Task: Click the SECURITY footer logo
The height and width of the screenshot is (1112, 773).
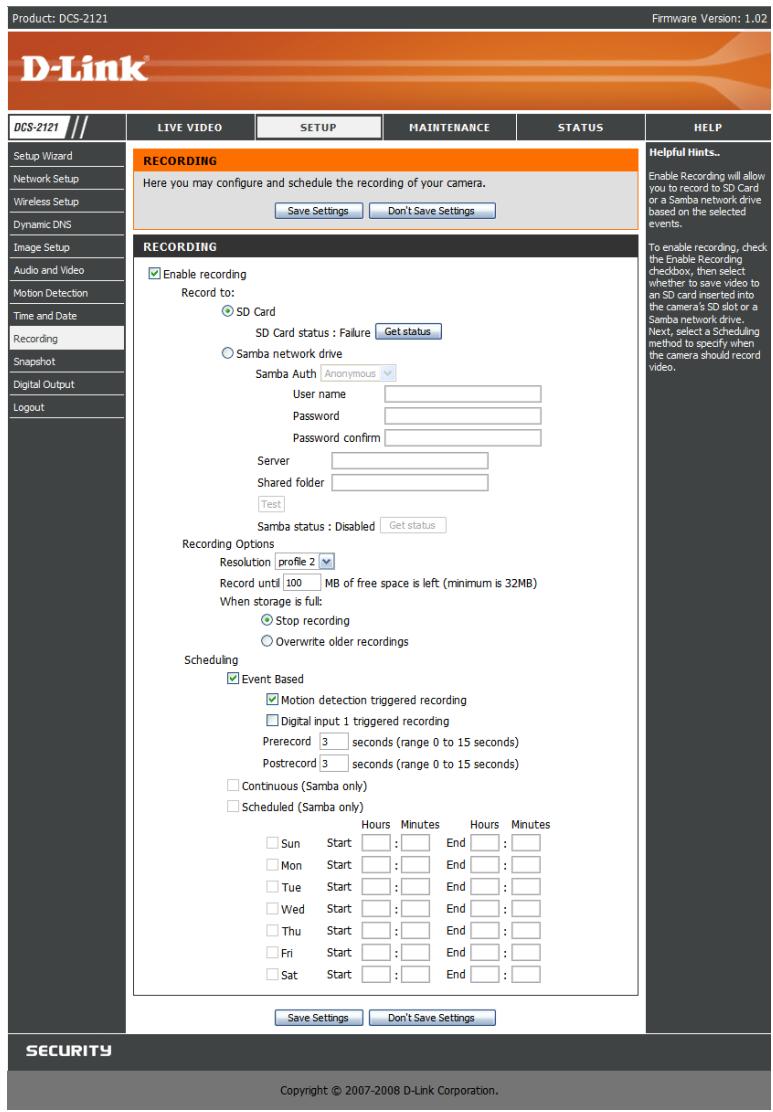Action: (x=69, y=1051)
